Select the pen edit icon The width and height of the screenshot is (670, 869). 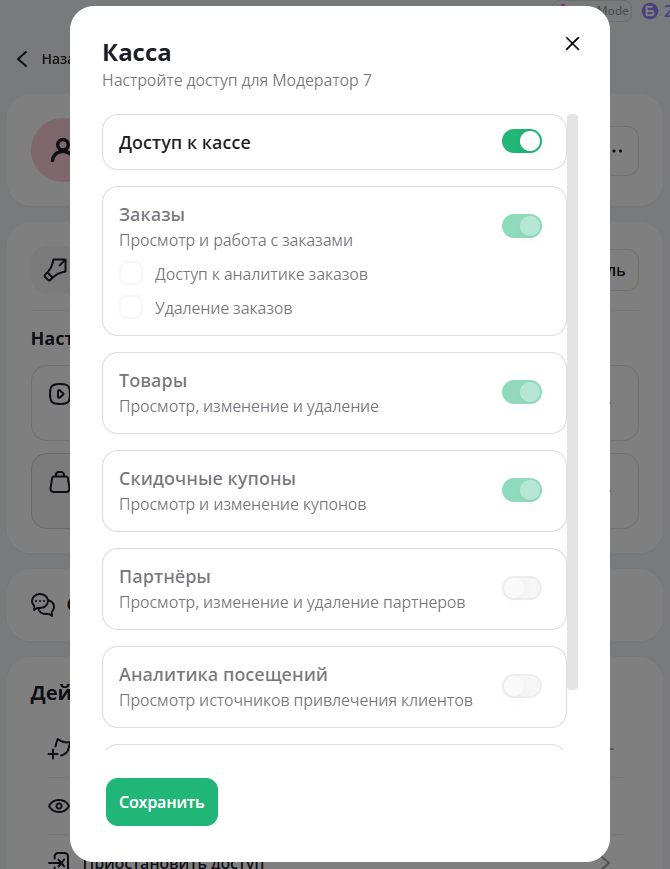click(56, 270)
